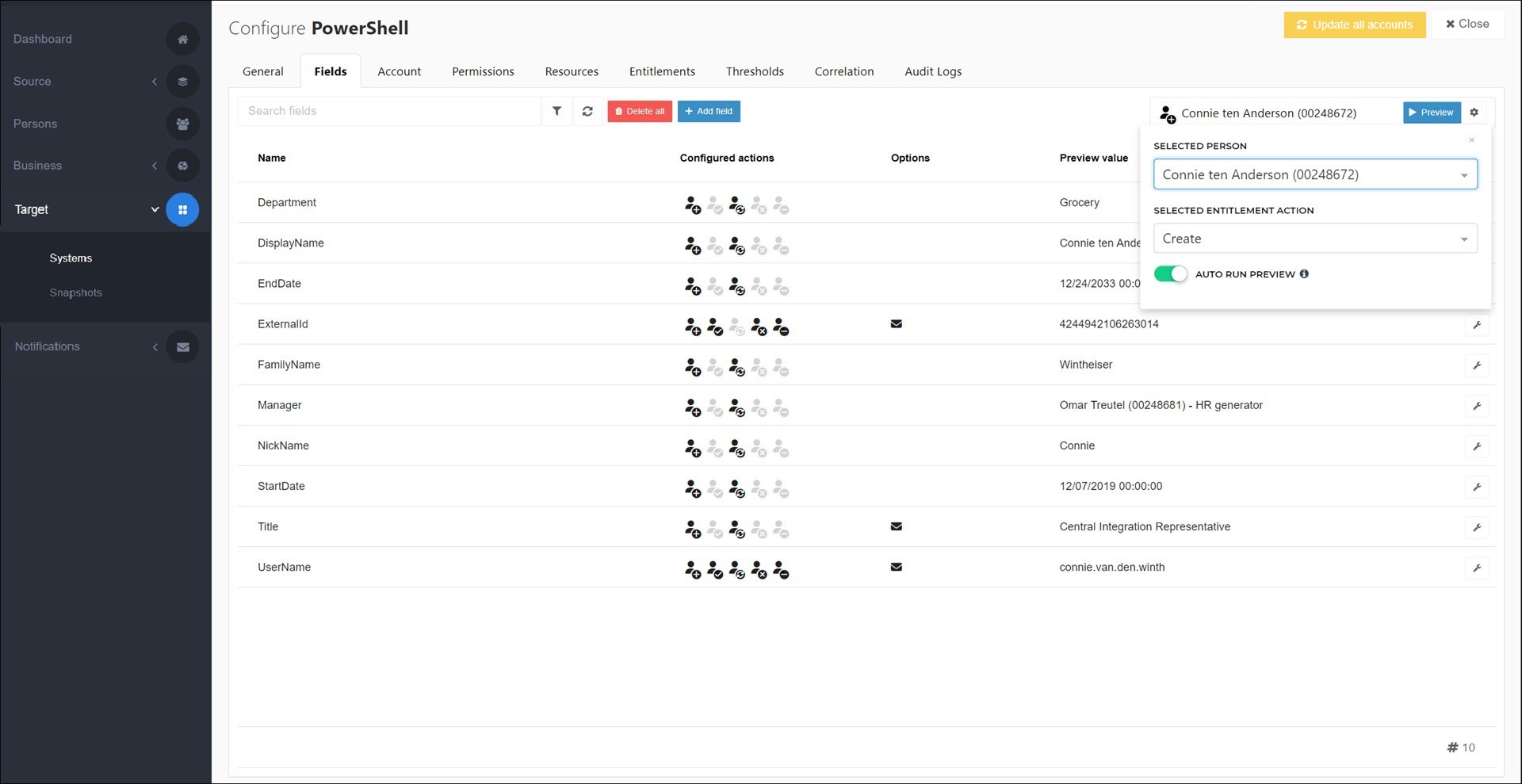1522x784 pixels.
Task: Click info icon next to Auto Run Preview
Action: (x=1304, y=273)
